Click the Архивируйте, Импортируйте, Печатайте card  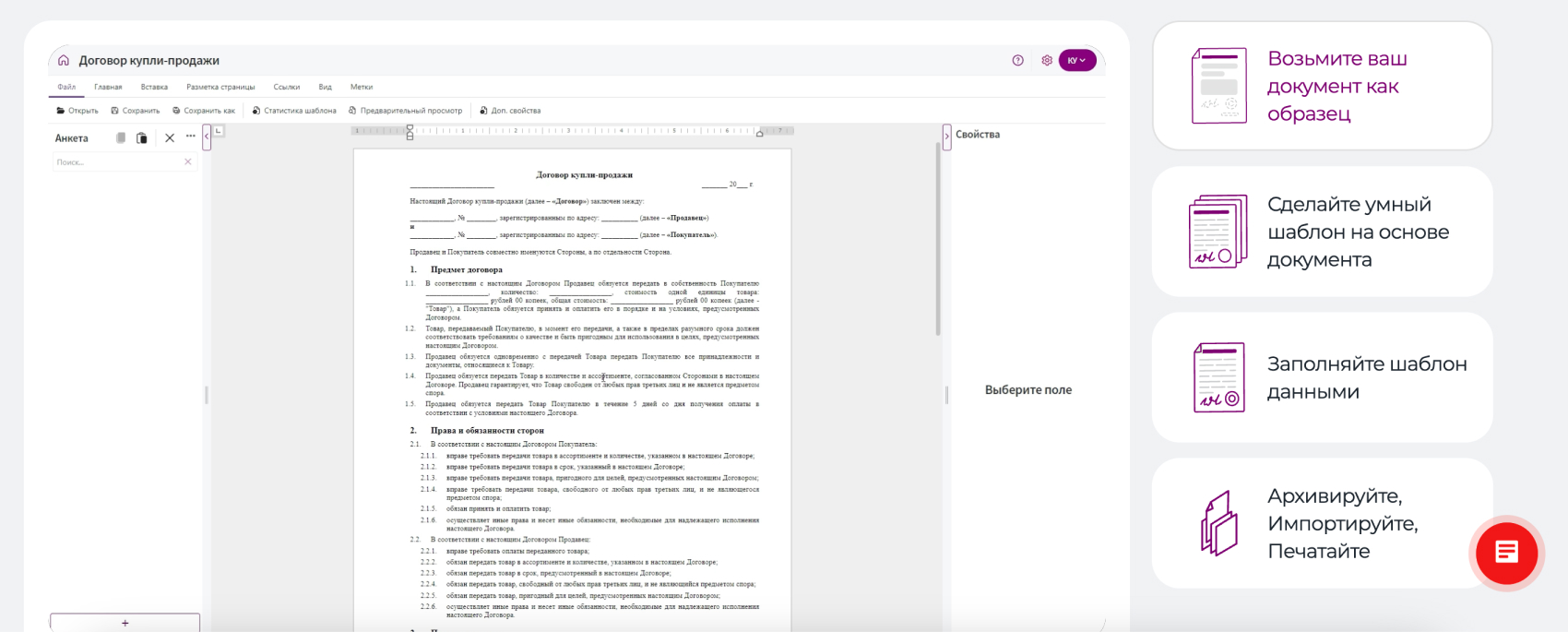coord(1322,523)
